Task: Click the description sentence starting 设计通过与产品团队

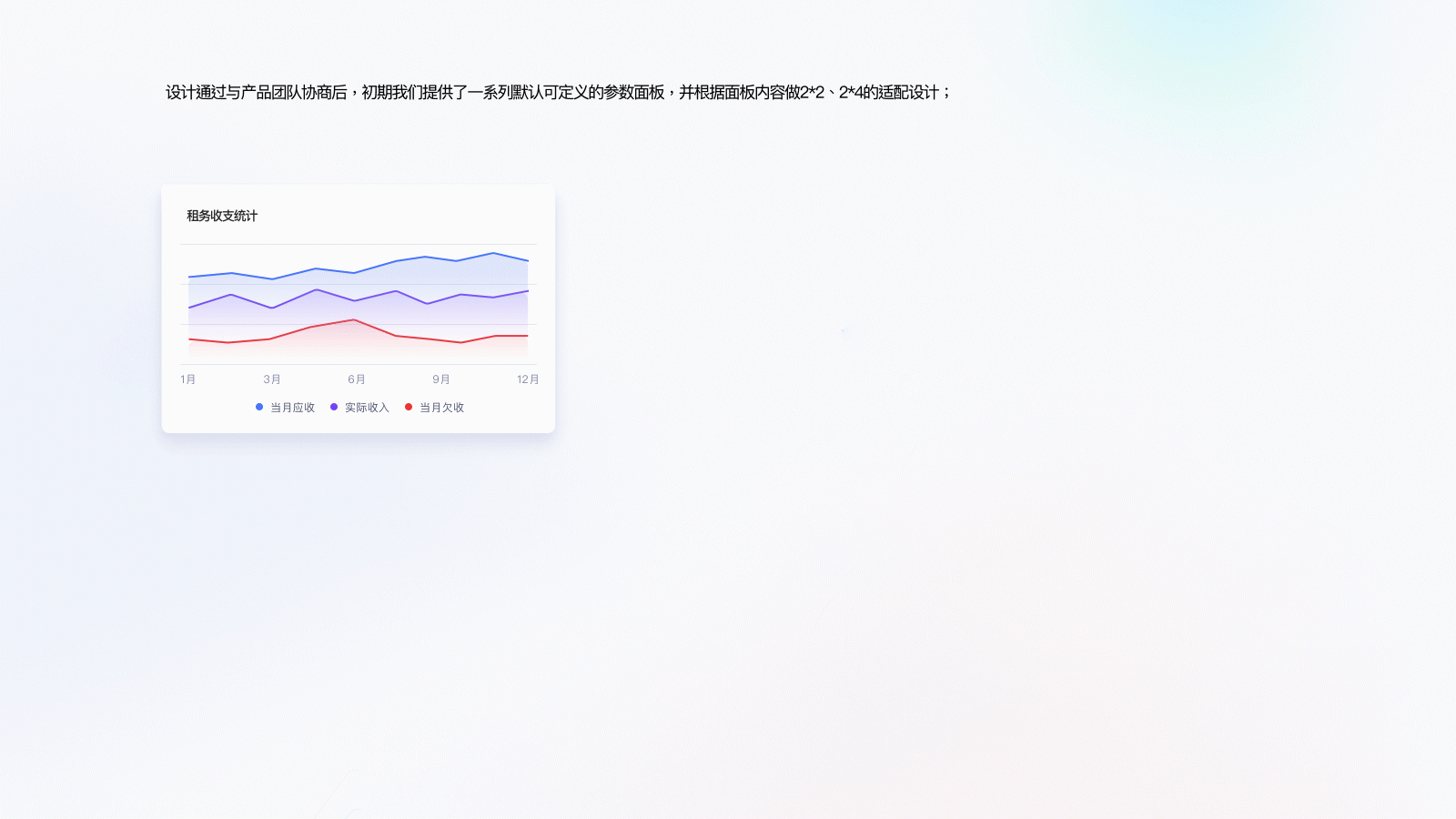Action: (x=558, y=92)
